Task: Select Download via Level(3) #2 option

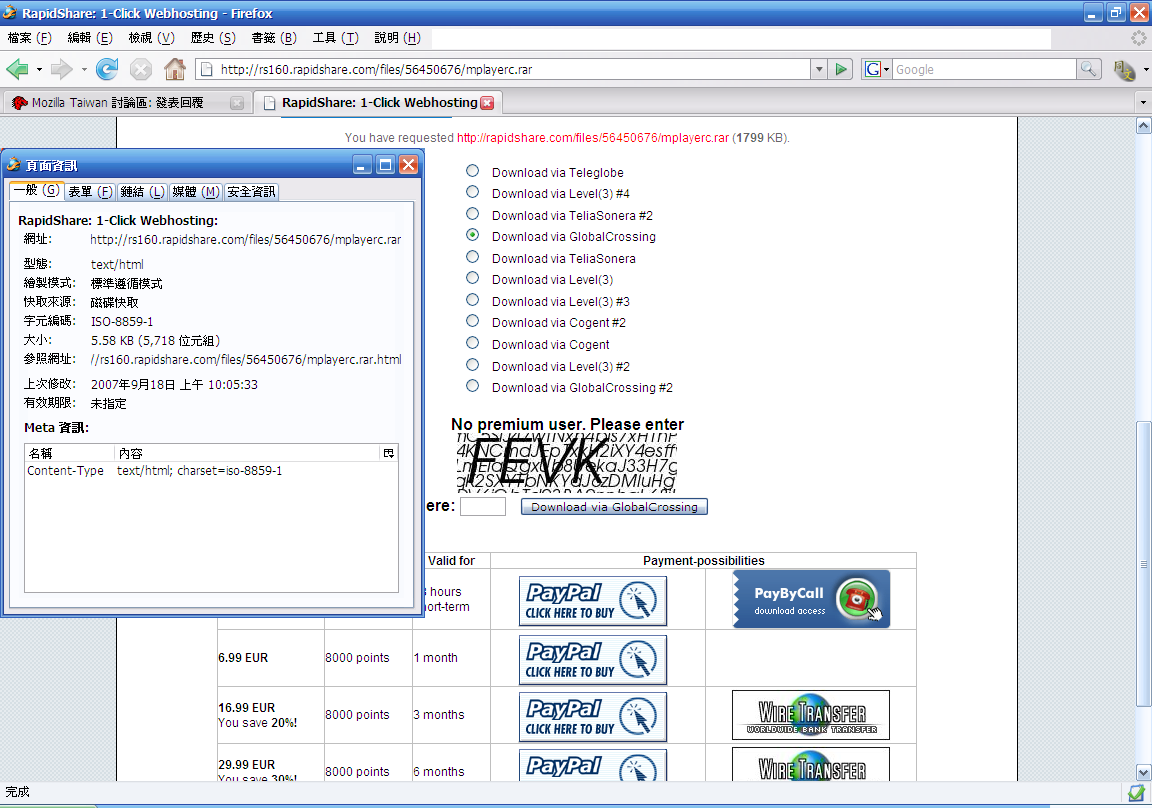Action: [472, 365]
